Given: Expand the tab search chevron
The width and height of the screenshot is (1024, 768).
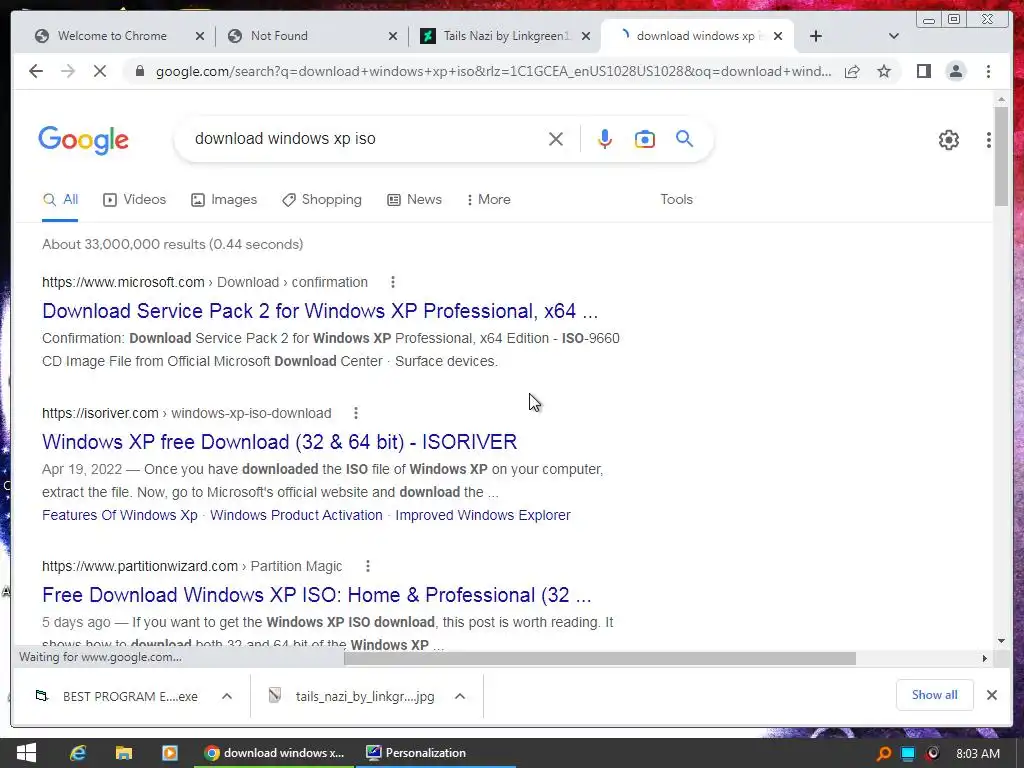Looking at the screenshot, I should point(893,36).
